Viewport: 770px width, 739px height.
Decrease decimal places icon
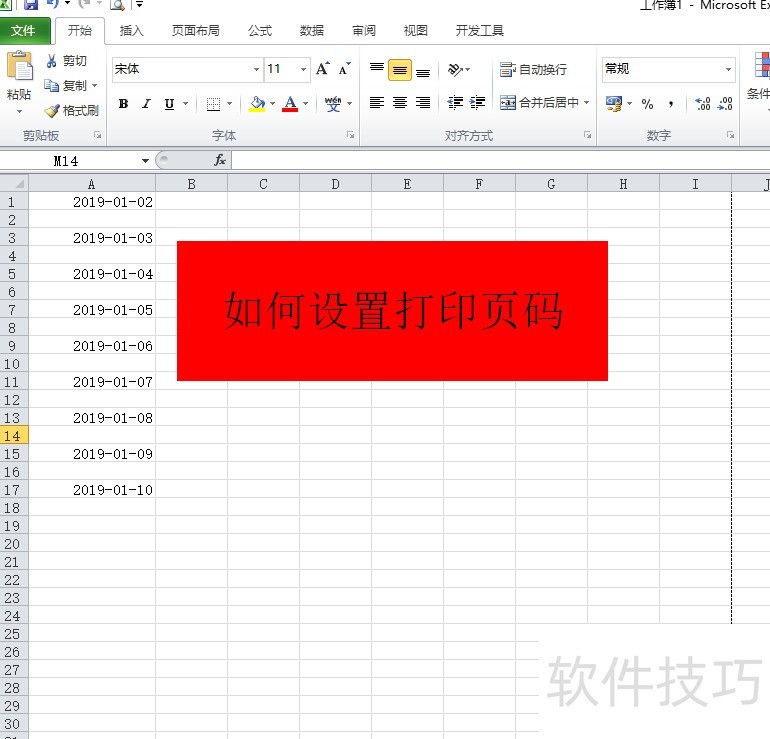pyautogui.click(x=725, y=104)
